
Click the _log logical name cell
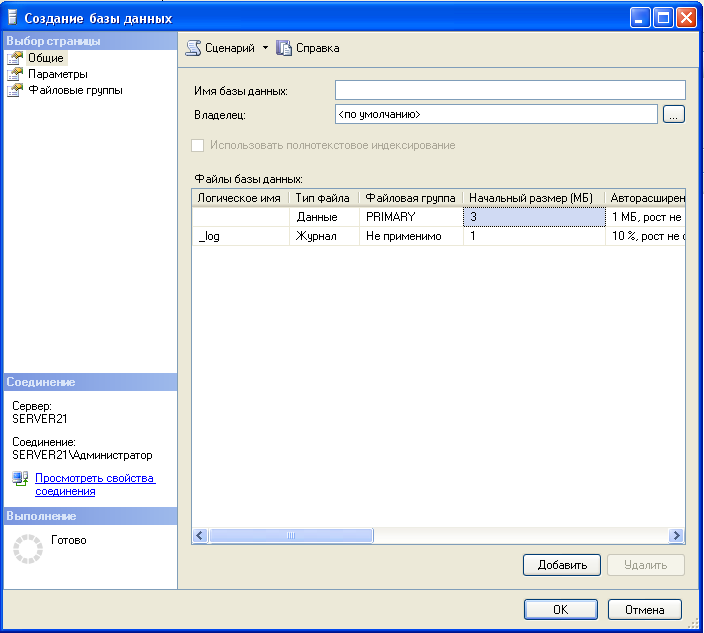coord(241,236)
